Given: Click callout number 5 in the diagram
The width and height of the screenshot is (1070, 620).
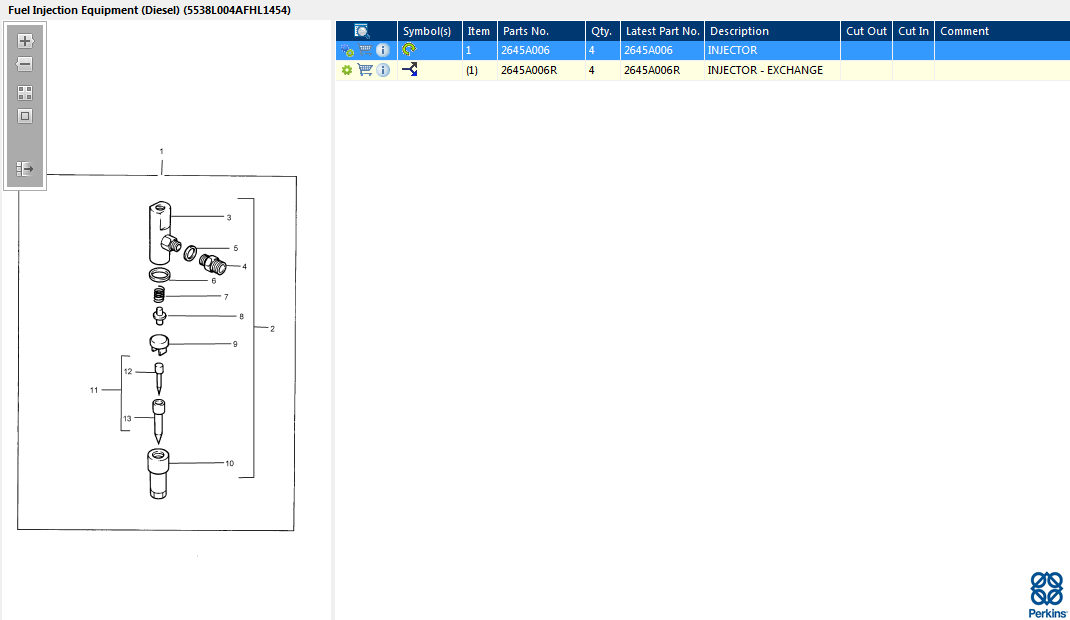Looking at the screenshot, I should point(235,248).
